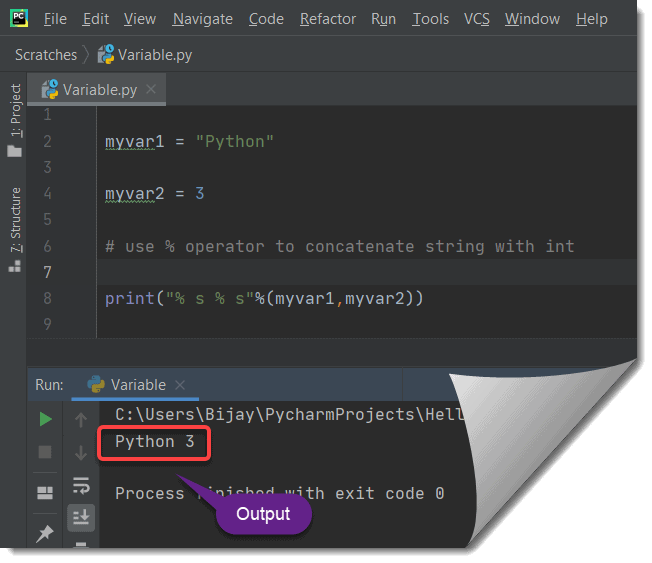Click the Down the stack trace arrow

pos(81,452)
